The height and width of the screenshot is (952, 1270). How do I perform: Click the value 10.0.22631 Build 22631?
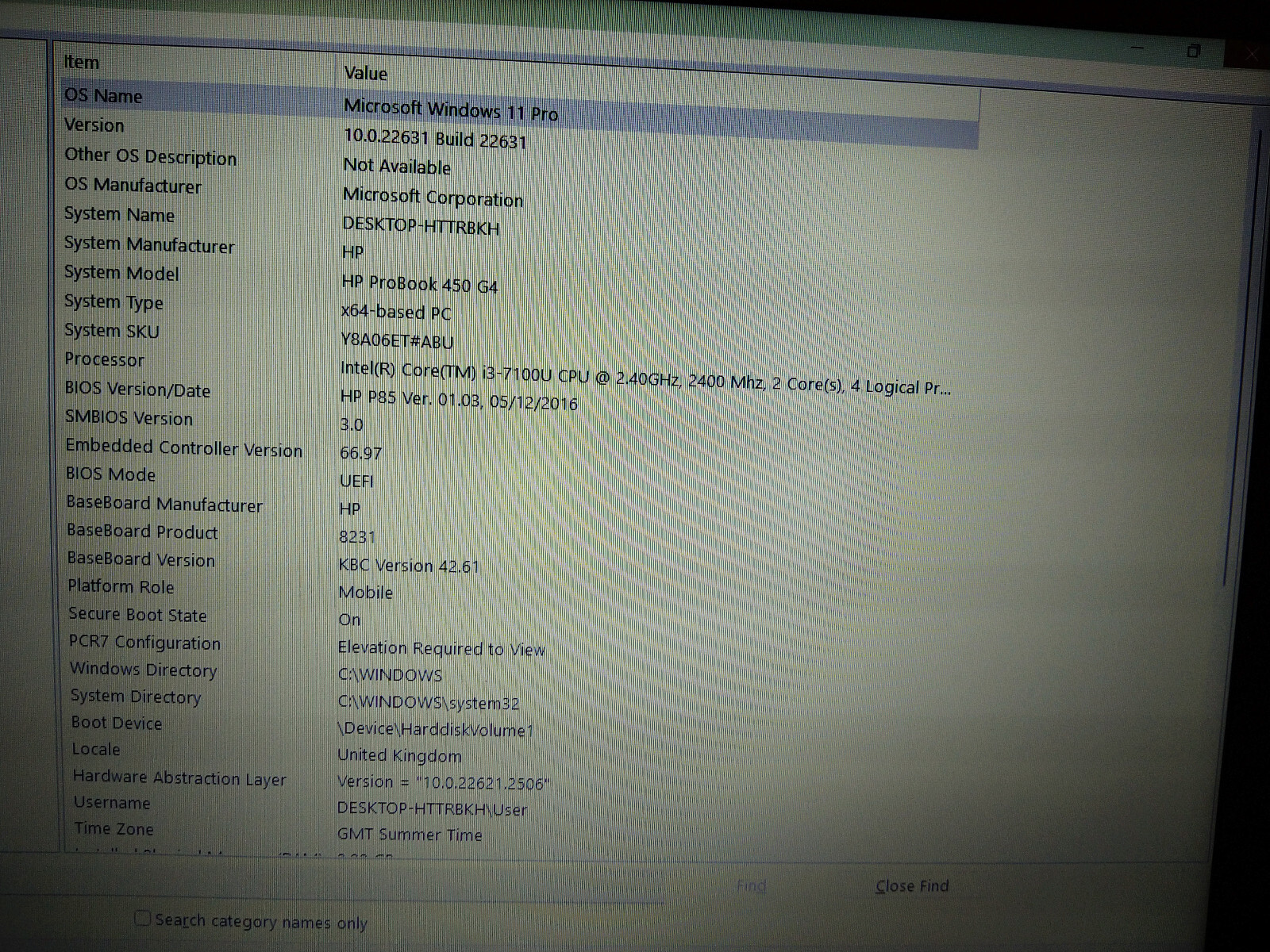coord(435,139)
